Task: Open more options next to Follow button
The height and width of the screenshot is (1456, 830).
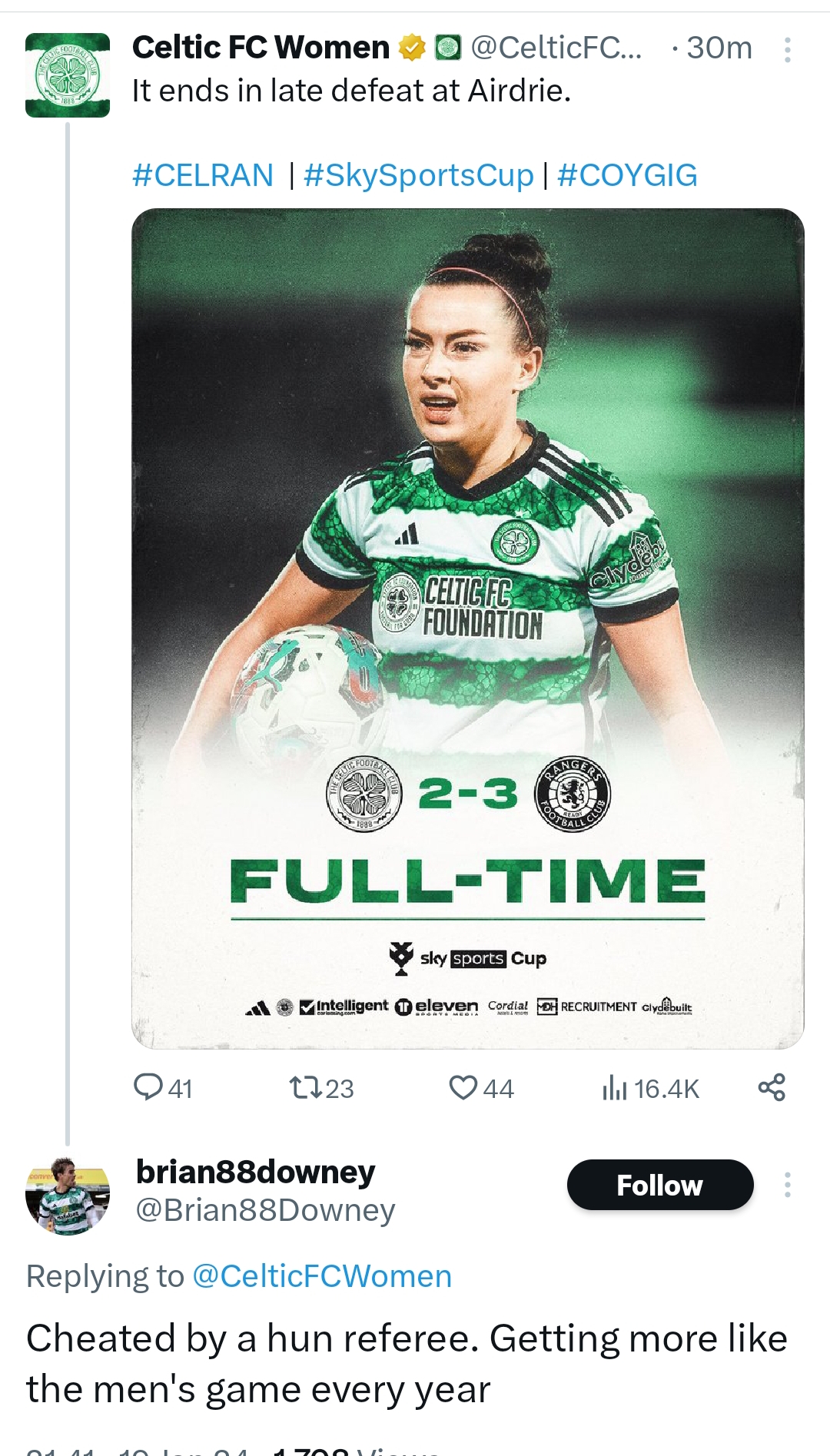Action: [x=788, y=1185]
